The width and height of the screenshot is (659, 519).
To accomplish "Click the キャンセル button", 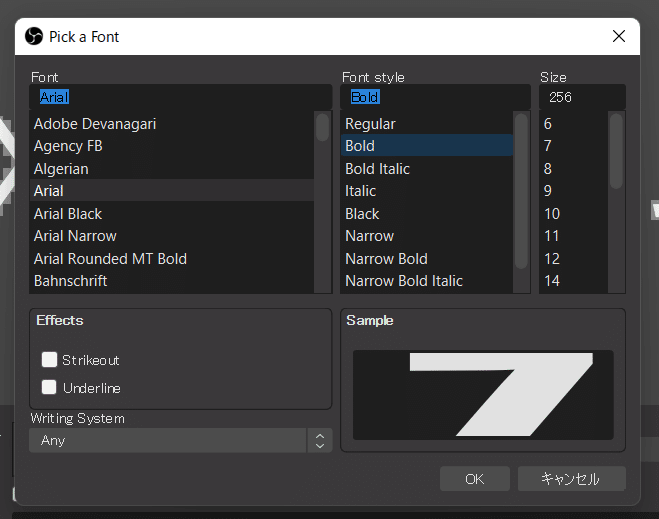I will (571, 479).
